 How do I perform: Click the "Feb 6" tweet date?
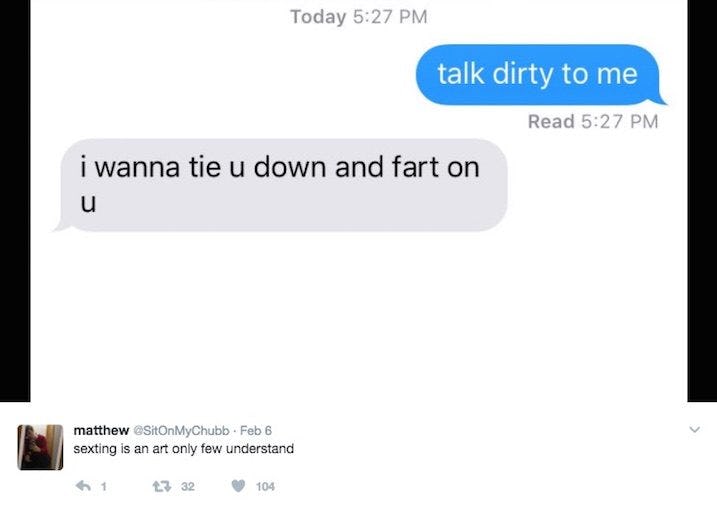[x=256, y=430]
